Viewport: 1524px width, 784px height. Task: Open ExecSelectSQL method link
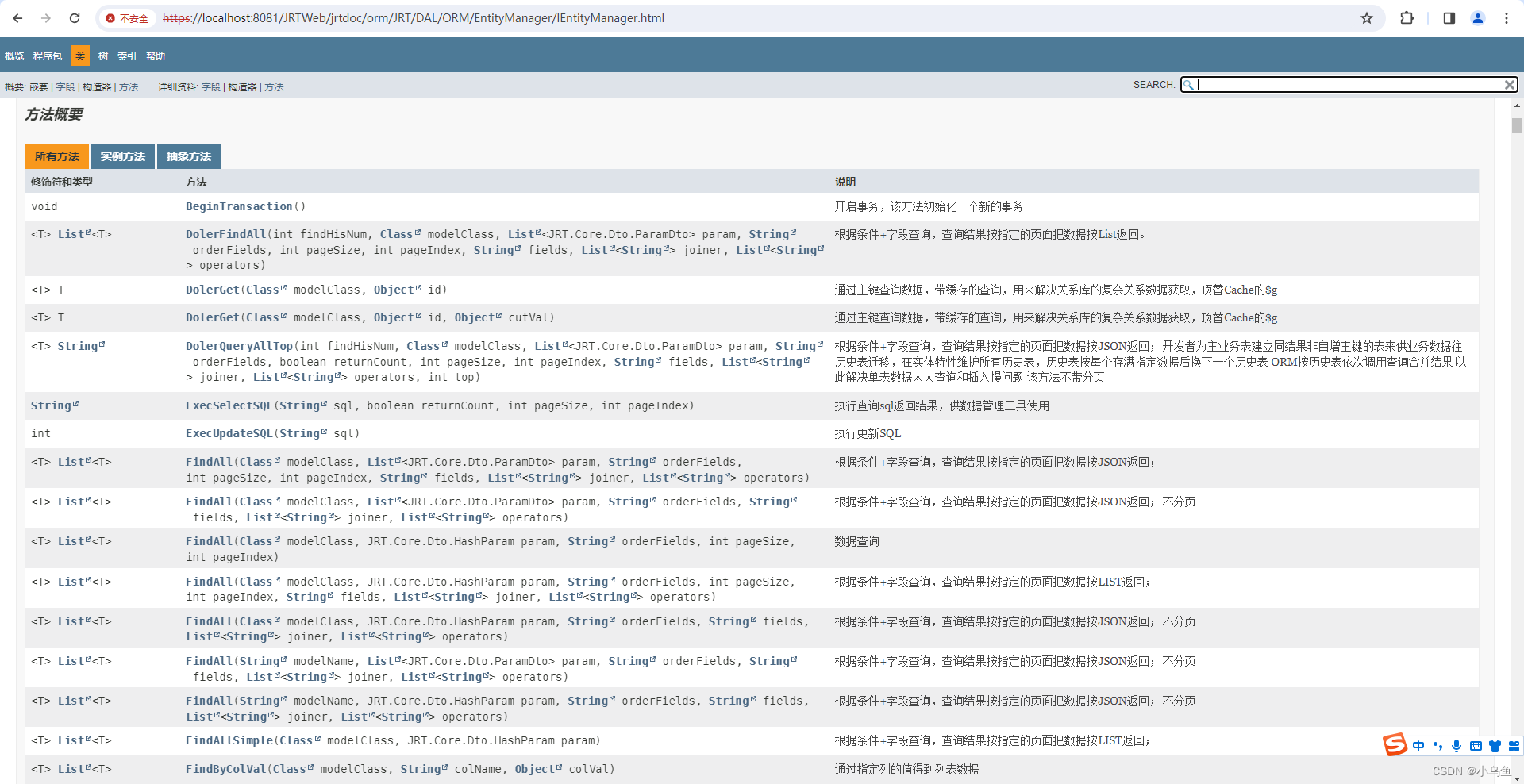point(229,405)
